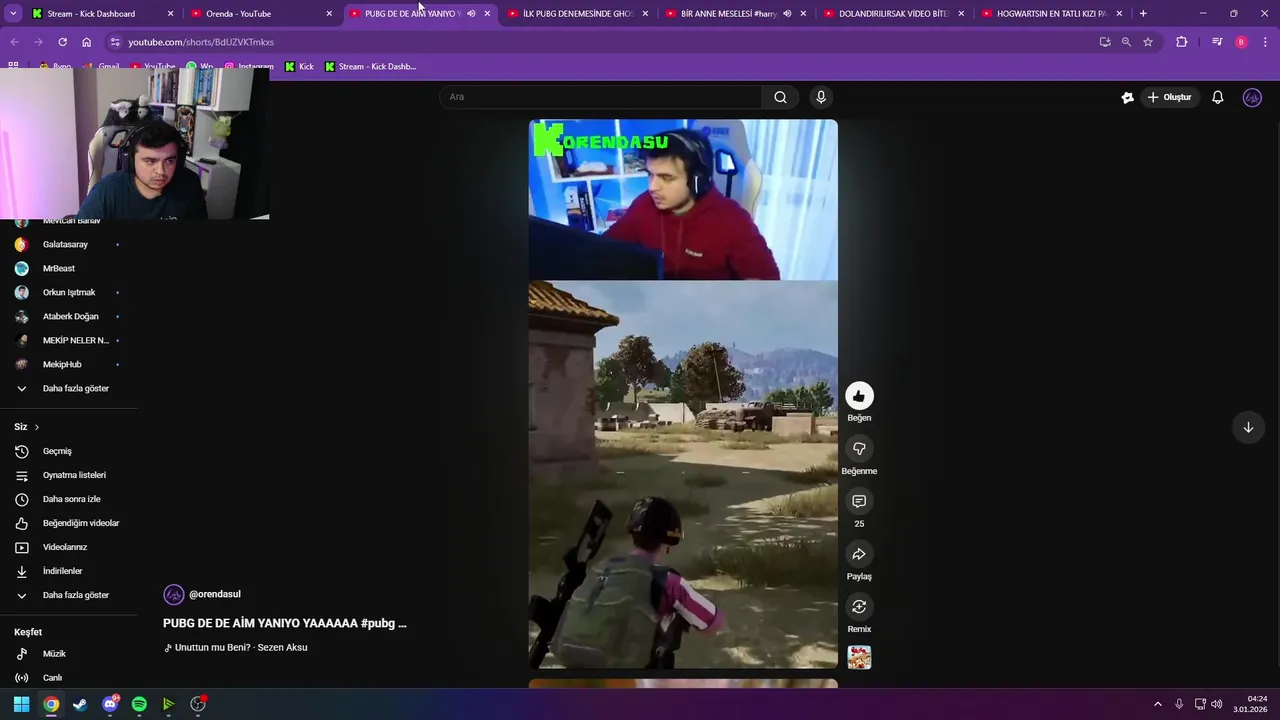
Task: Switch to Orenda - YouTube tab
Action: pos(258,14)
